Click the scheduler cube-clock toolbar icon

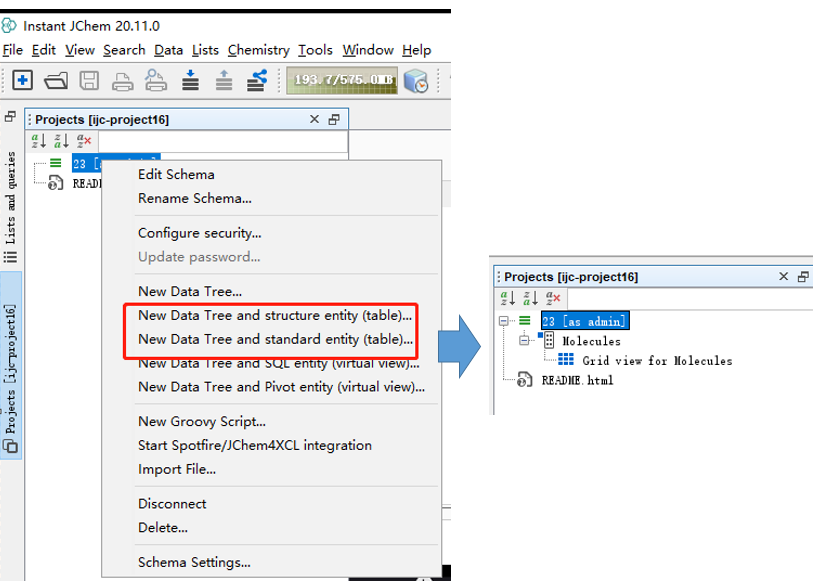[x=416, y=81]
